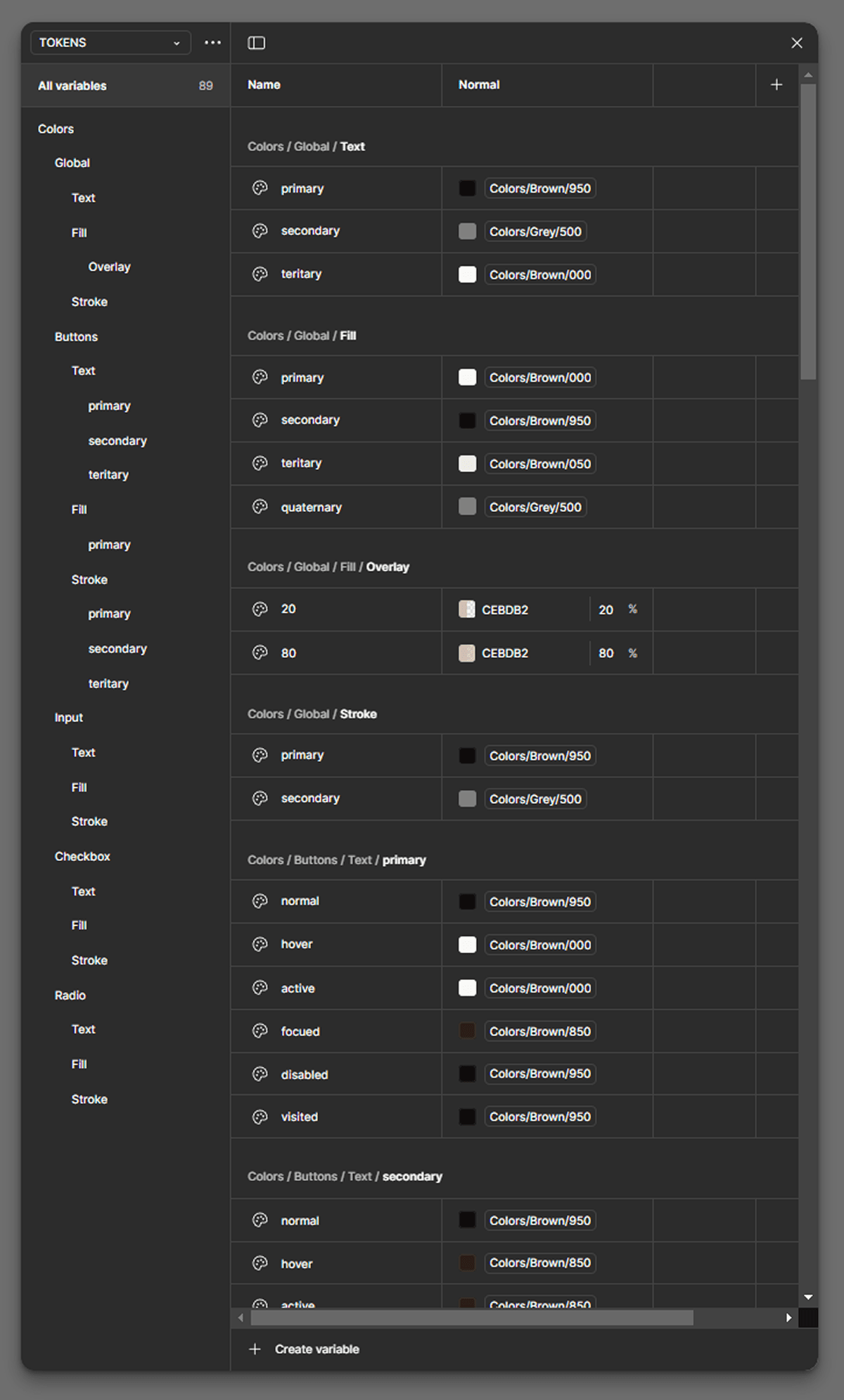The height and width of the screenshot is (1400, 844).
Task: Click color icon of Overlay 80 row
Action: click(260, 653)
